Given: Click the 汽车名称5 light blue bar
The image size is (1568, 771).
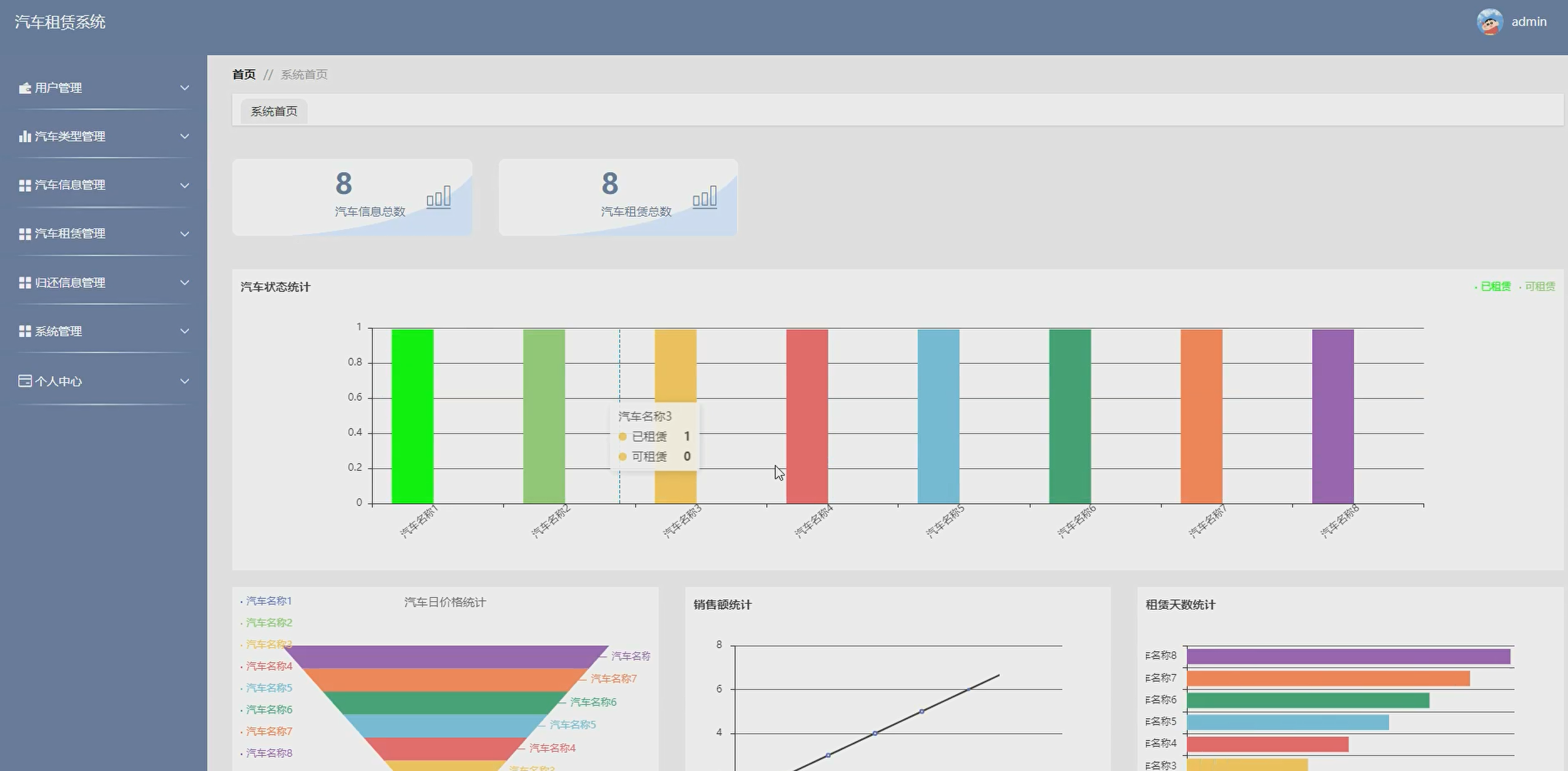Looking at the screenshot, I should tap(938, 416).
